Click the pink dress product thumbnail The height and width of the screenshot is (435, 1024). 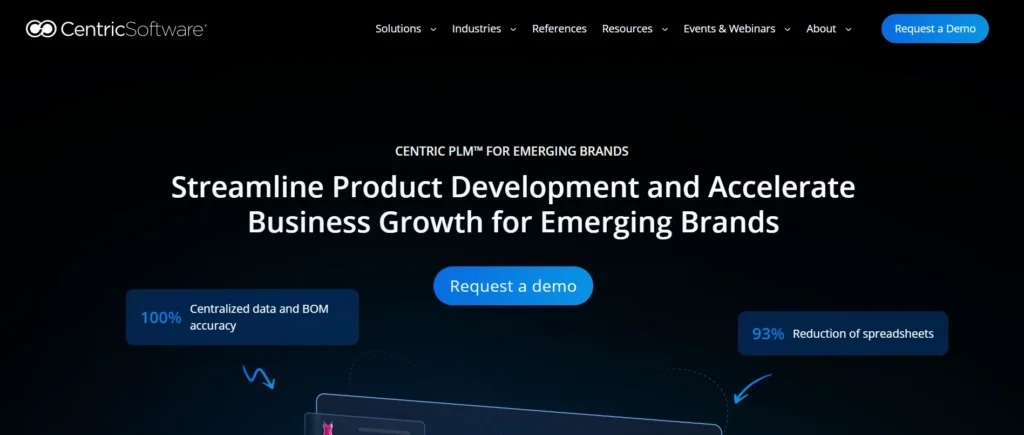pos(327,428)
